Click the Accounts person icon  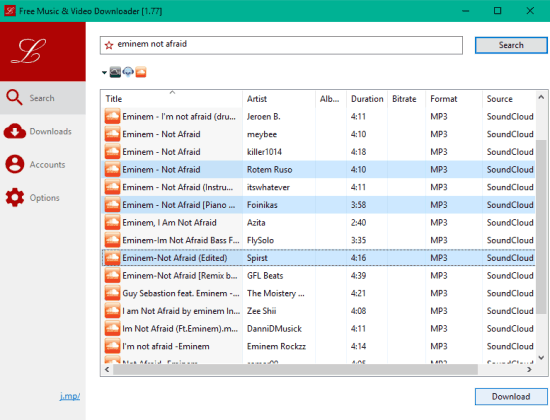[14, 164]
